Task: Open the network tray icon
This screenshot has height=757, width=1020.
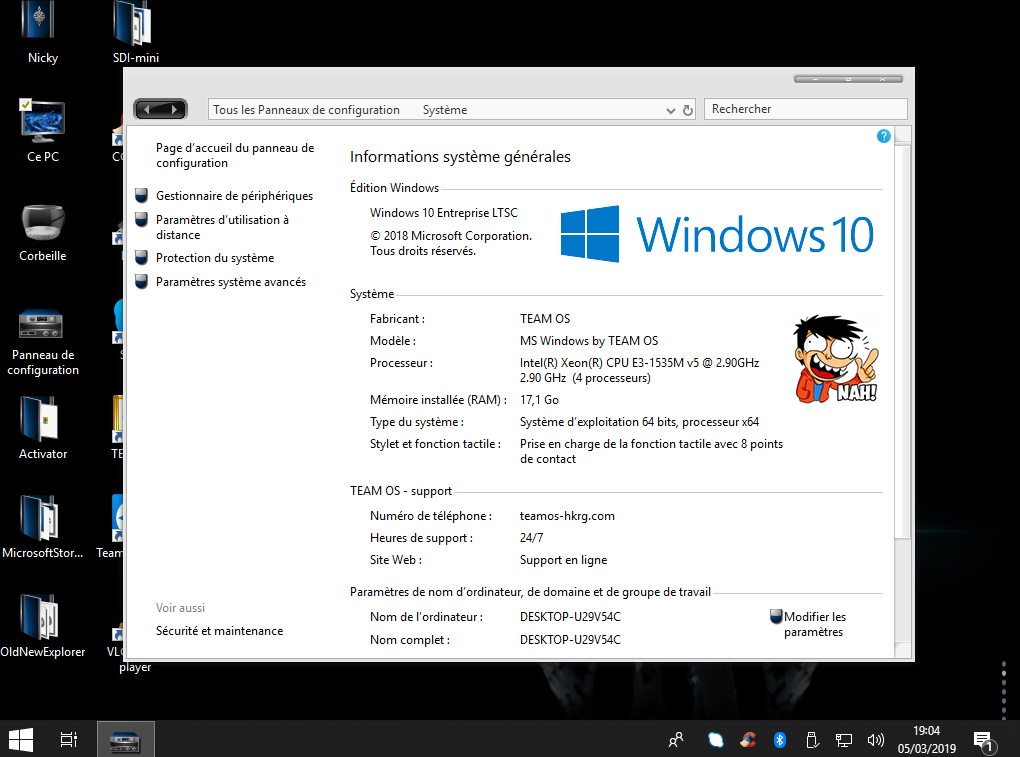Action: [843, 739]
